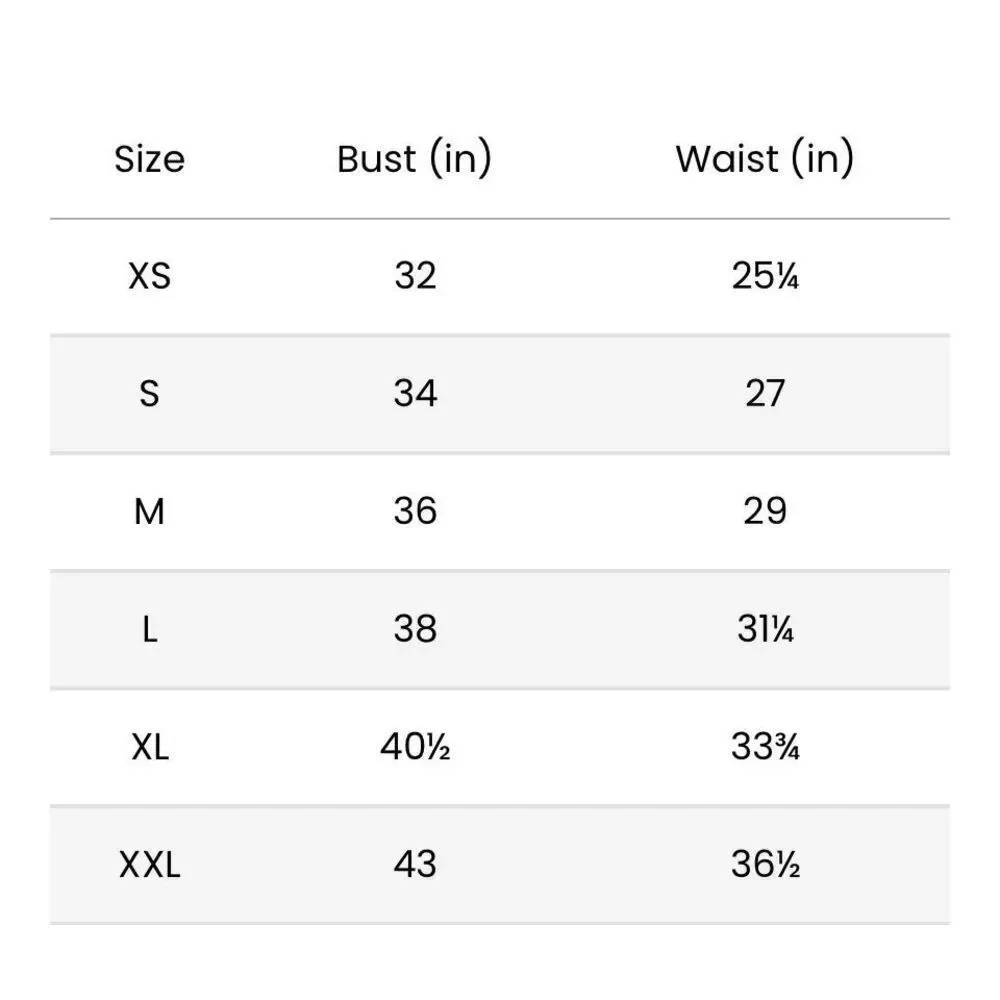The image size is (1000, 1000).
Task: Click the XXL bust value 43
Action: 415,865
